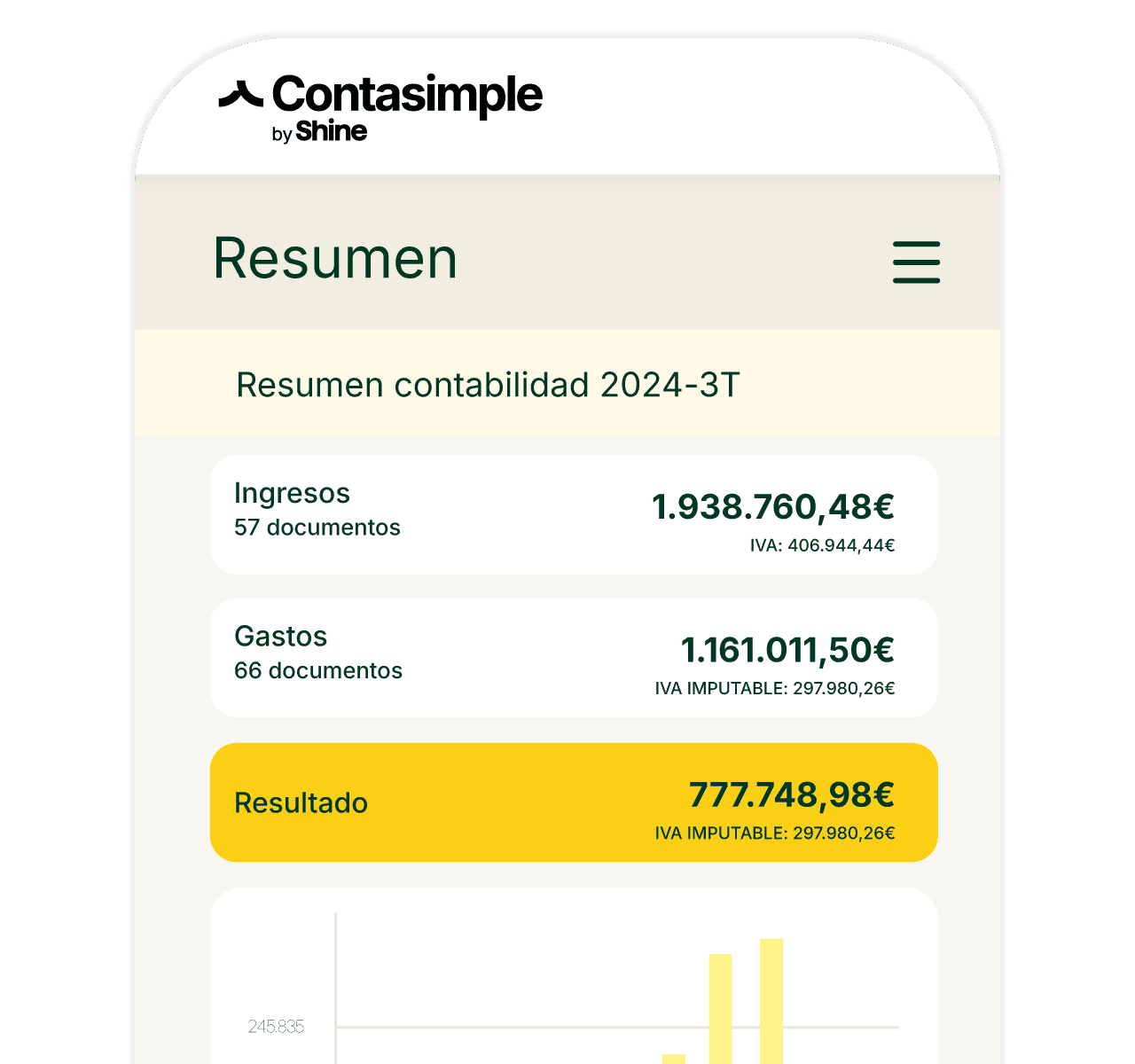Click the 'Resumen contabilidad 2024-3T' banner
This screenshot has height=1064, width=1135.
pyautogui.click(x=567, y=383)
